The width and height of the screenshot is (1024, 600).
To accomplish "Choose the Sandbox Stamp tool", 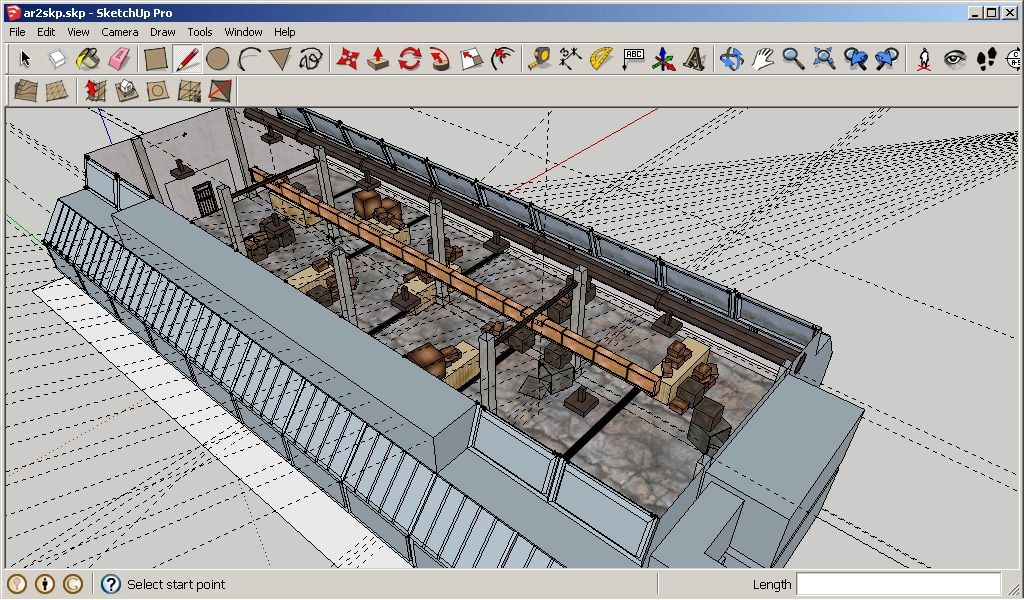I will coord(127,90).
